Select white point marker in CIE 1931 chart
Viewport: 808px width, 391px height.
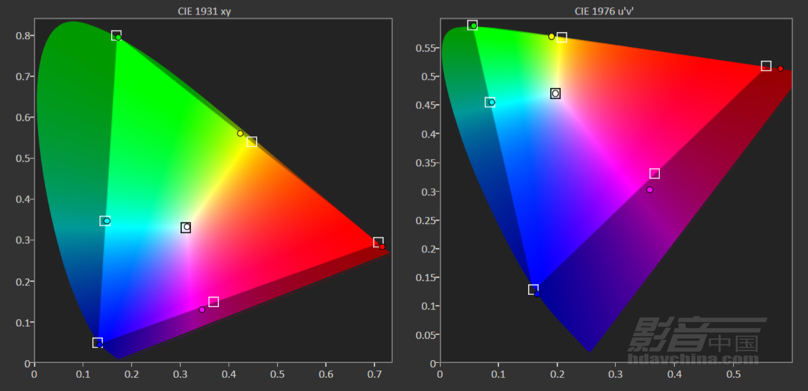click(x=186, y=227)
